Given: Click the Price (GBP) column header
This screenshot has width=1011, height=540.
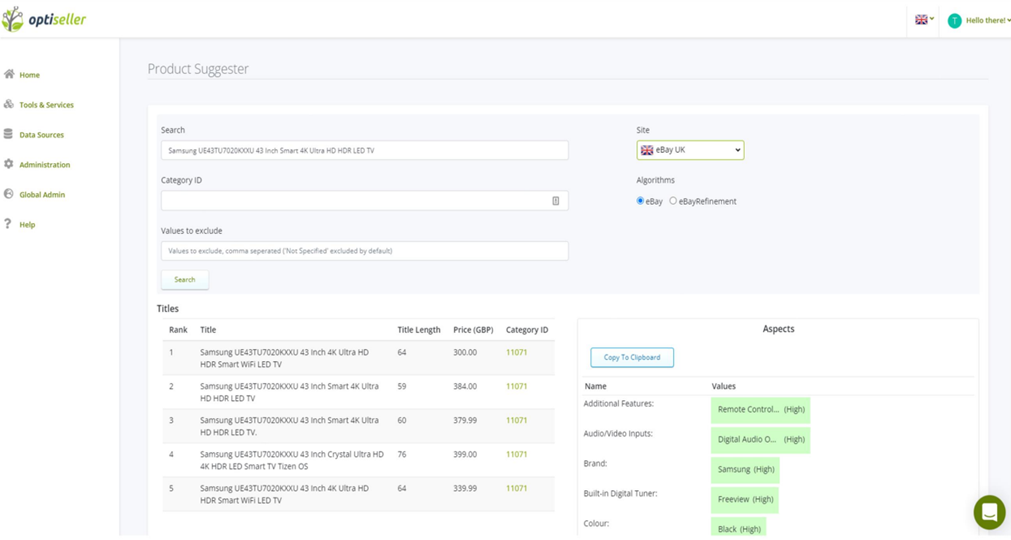Looking at the screenshot, I should click(473, 330).
